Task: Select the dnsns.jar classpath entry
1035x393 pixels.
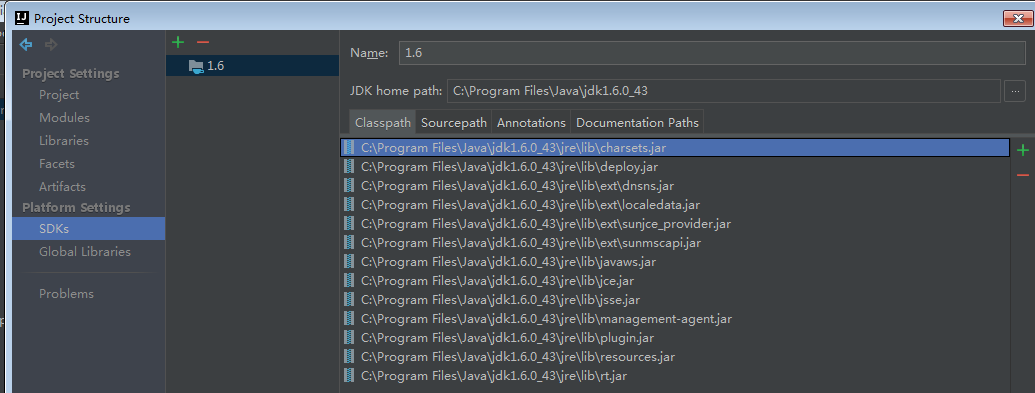Action: [x=675, y=186]
